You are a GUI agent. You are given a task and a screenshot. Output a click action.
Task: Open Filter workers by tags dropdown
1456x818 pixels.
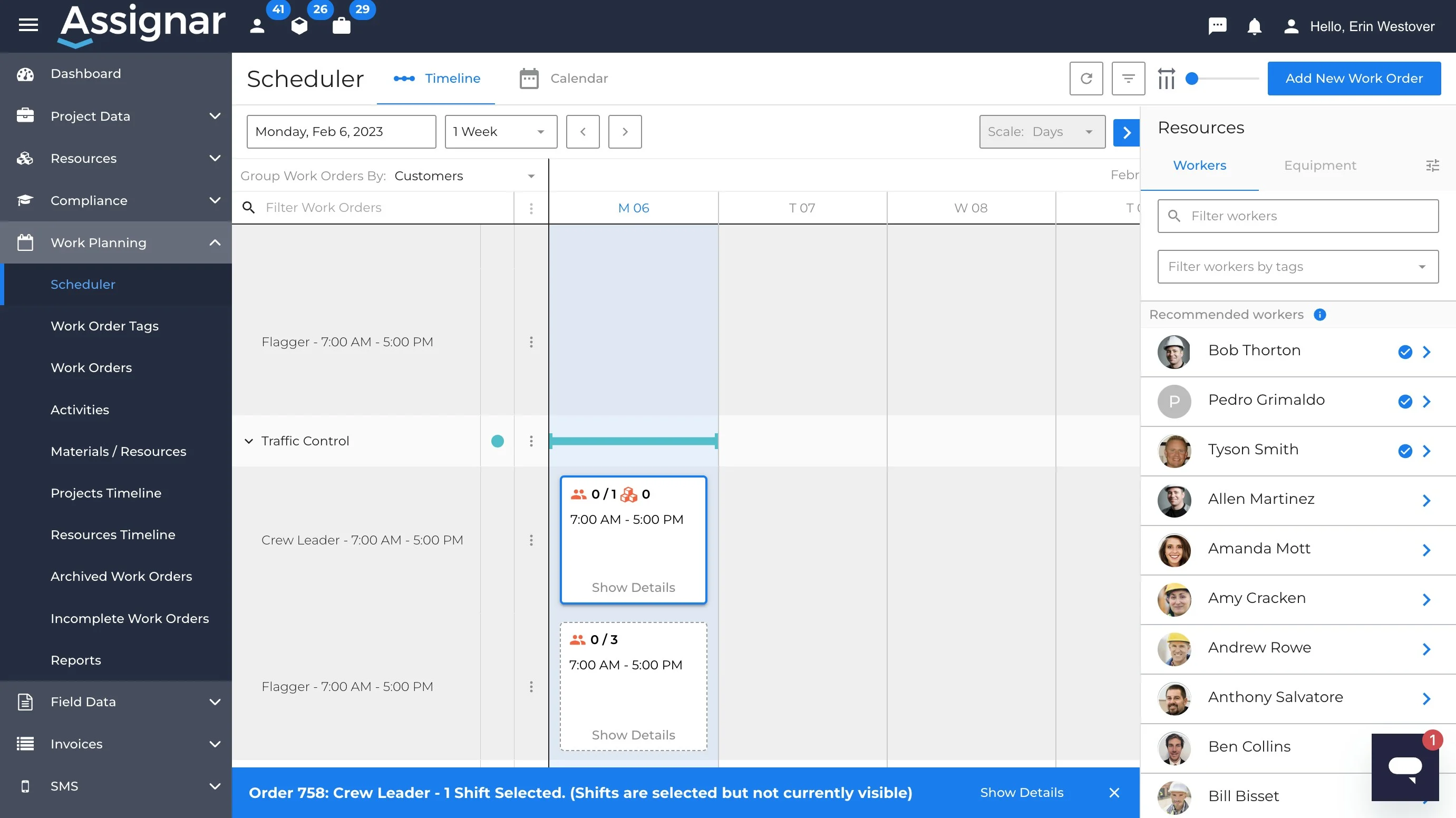1298,267
